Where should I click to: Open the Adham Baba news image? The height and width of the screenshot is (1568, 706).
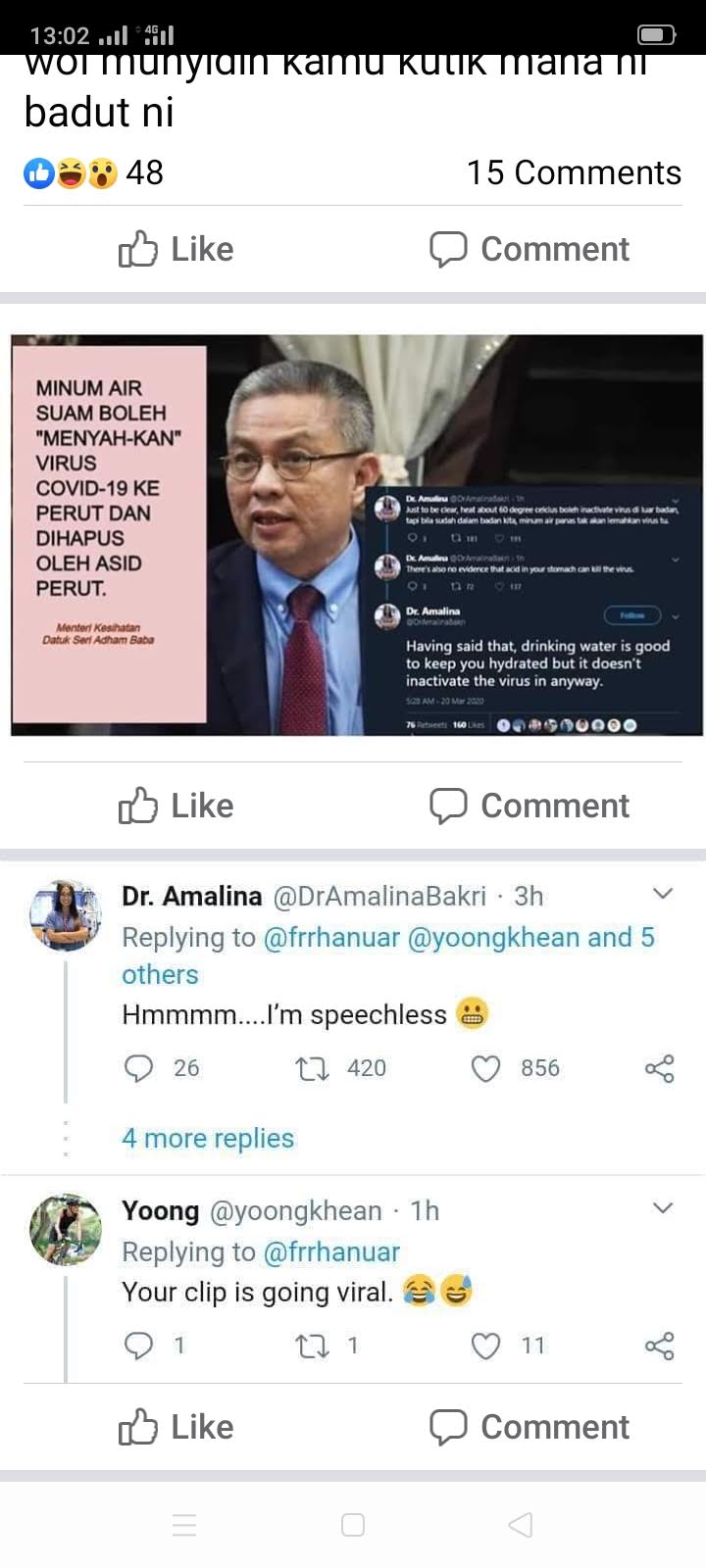point(357,535)
